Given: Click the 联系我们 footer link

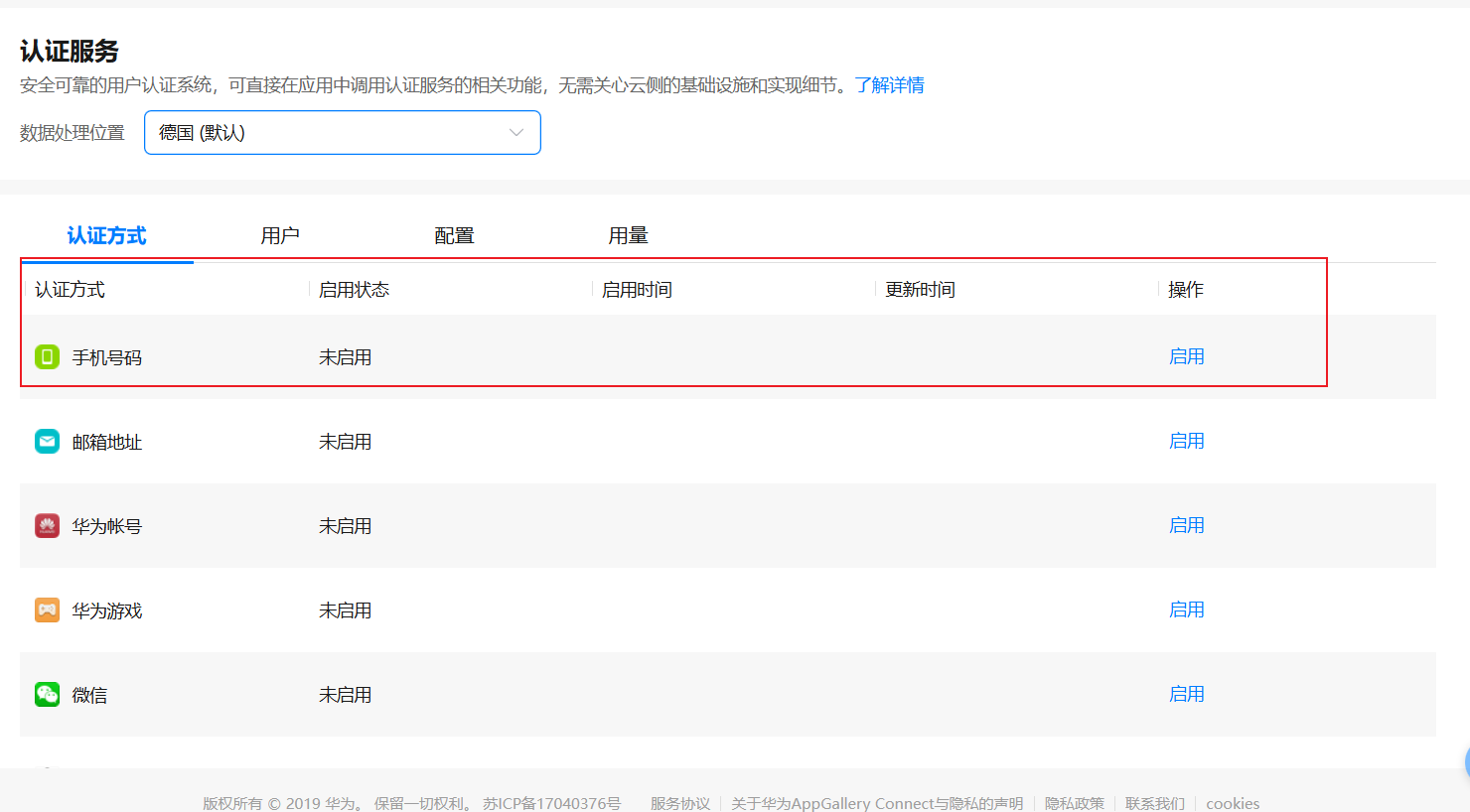Looking at the screenshot, I should [x=1154, y=803].
